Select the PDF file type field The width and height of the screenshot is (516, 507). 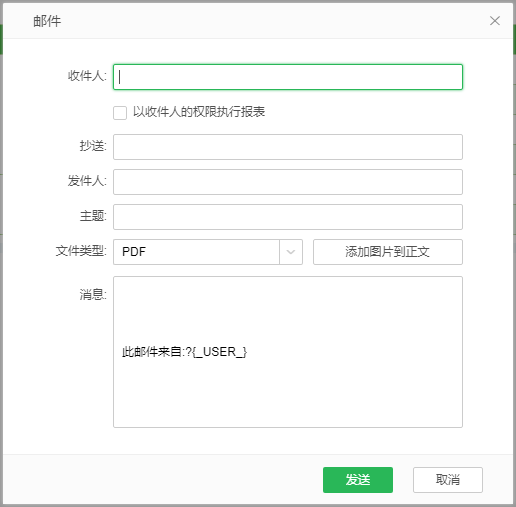(x=196, y=252)
